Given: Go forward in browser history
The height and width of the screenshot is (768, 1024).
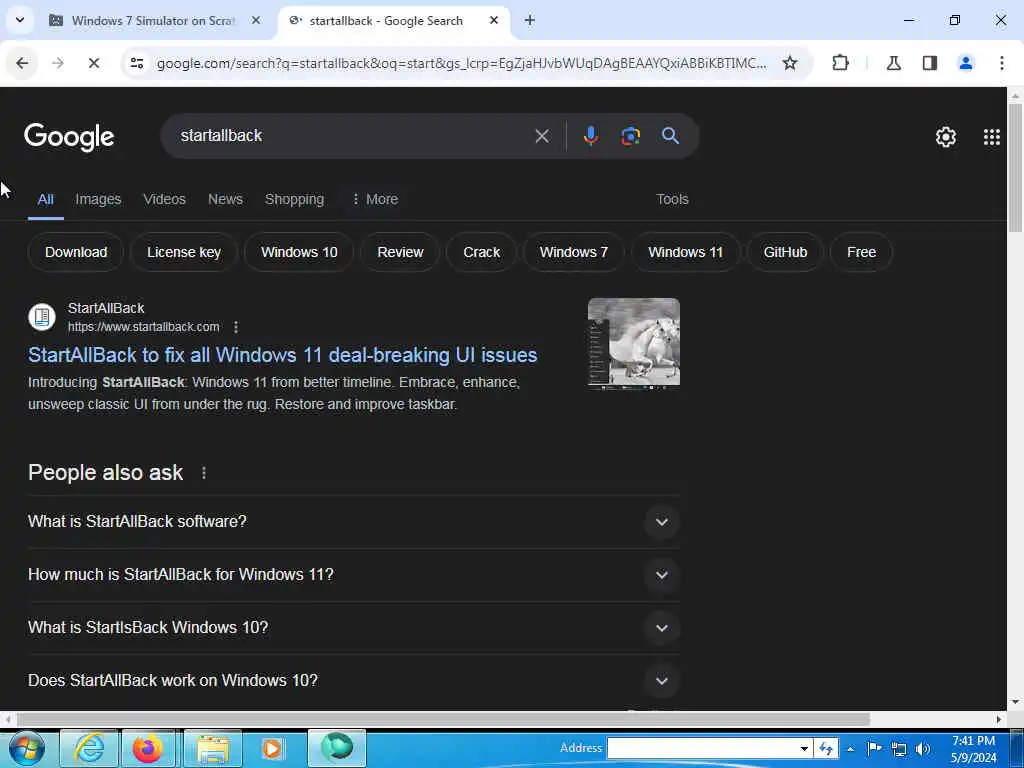Looking at the screenshot, I should pyautogui.click(x=57, y=63).
